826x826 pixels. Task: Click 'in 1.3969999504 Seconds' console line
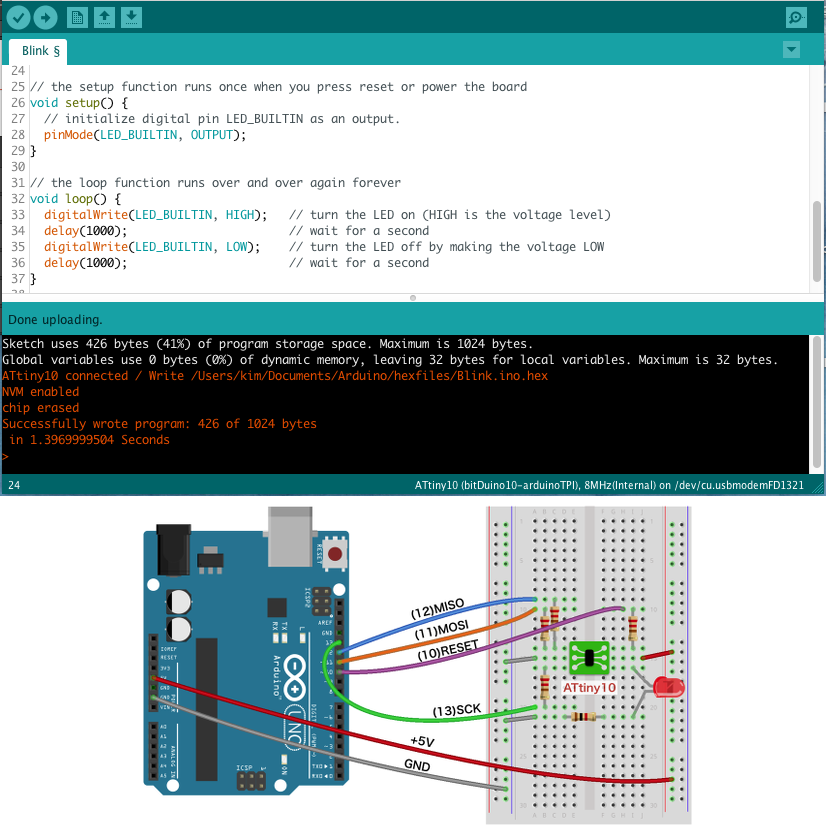click(90, 440)
